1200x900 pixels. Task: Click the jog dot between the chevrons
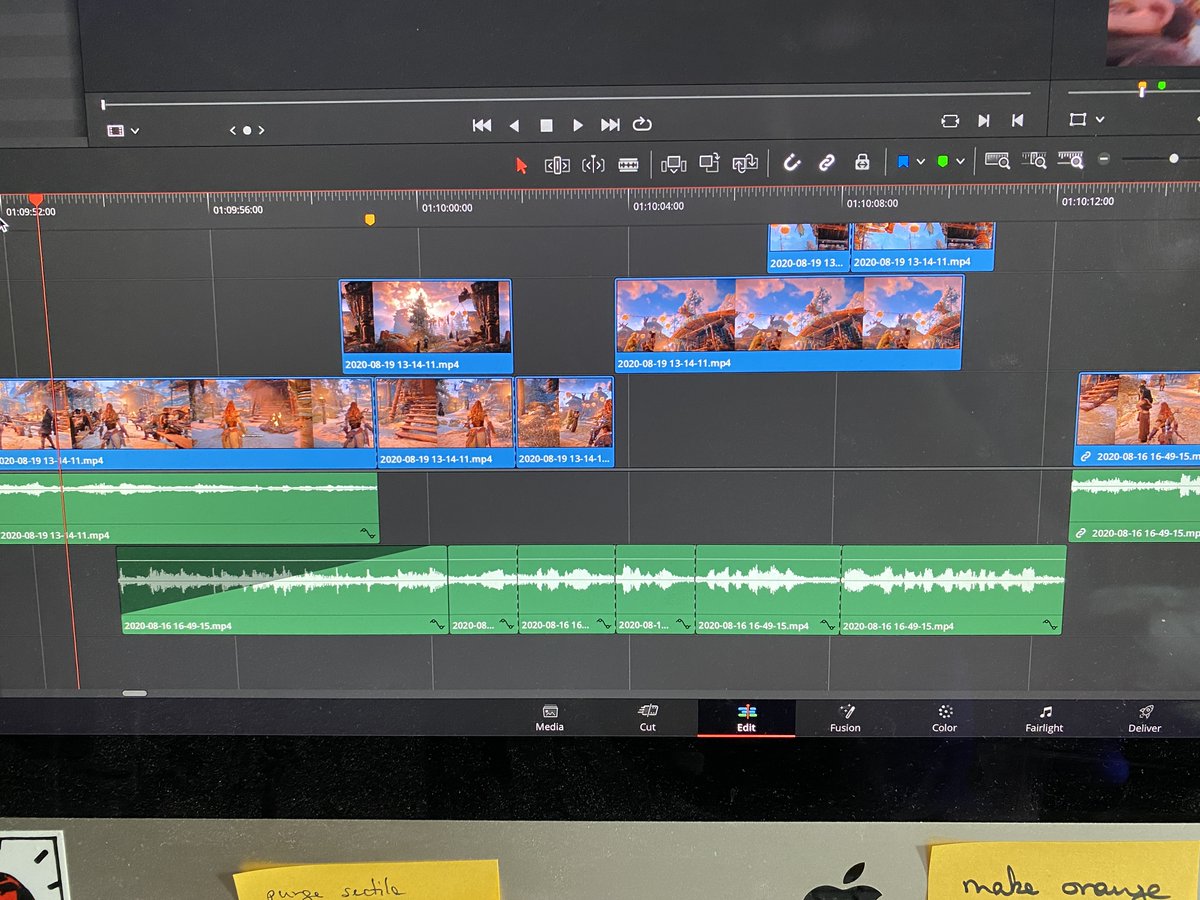tap(247, 130)
